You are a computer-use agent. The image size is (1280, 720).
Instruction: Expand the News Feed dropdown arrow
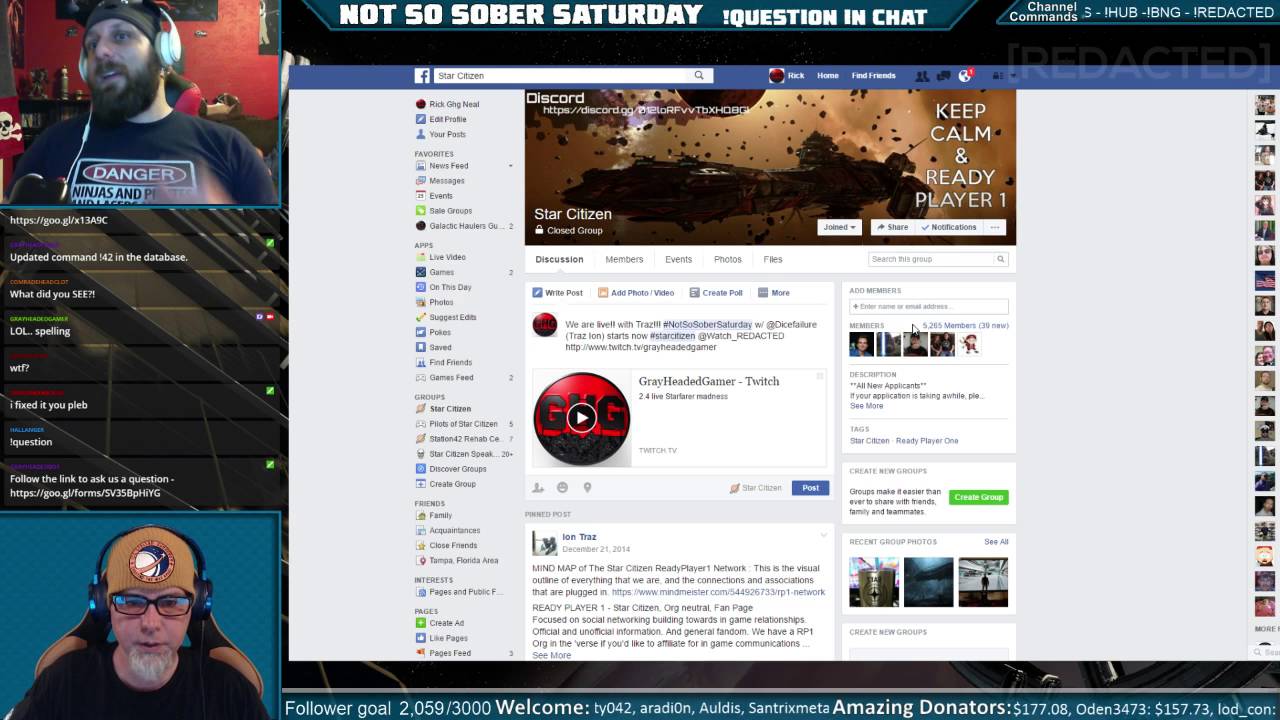point(510,166)
